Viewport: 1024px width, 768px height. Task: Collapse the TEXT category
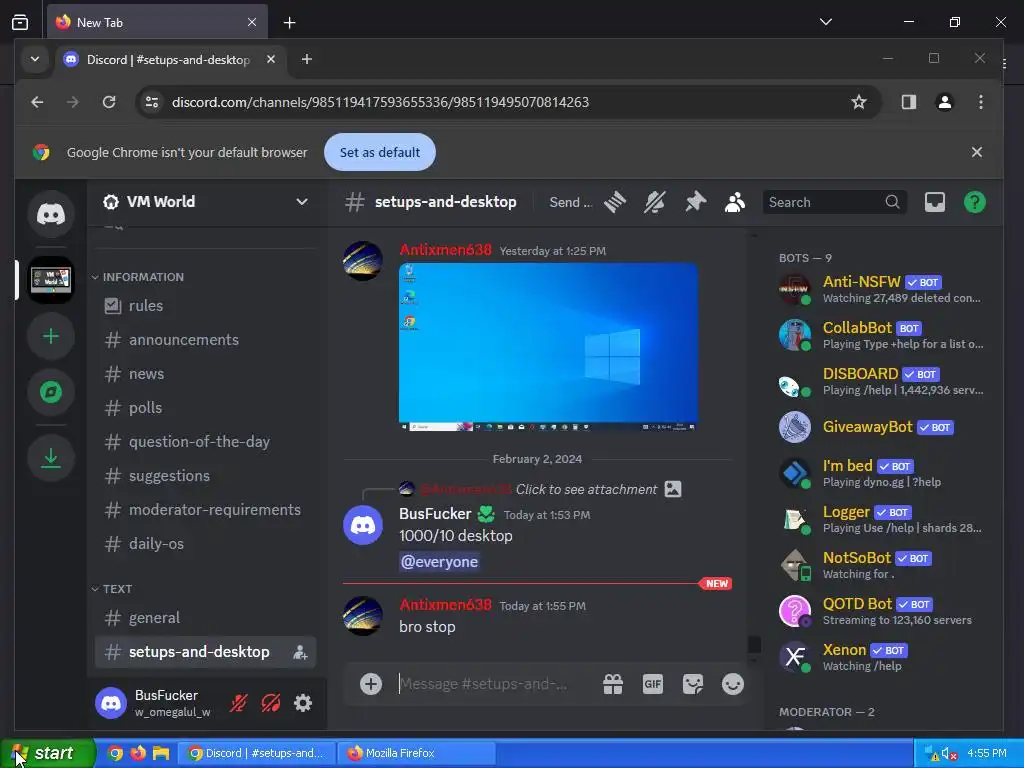pos(112,589)
